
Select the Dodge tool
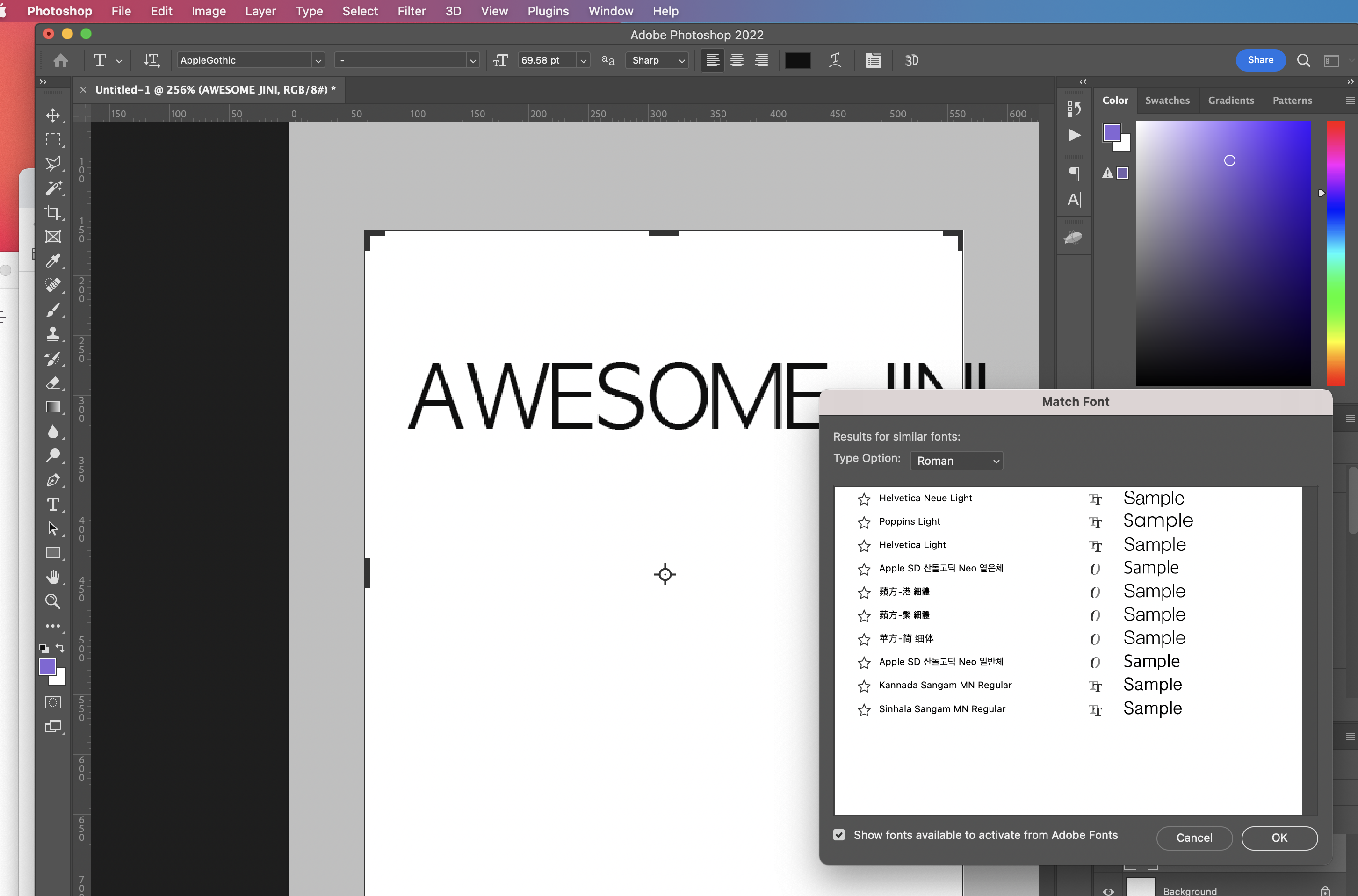point(53,455)
